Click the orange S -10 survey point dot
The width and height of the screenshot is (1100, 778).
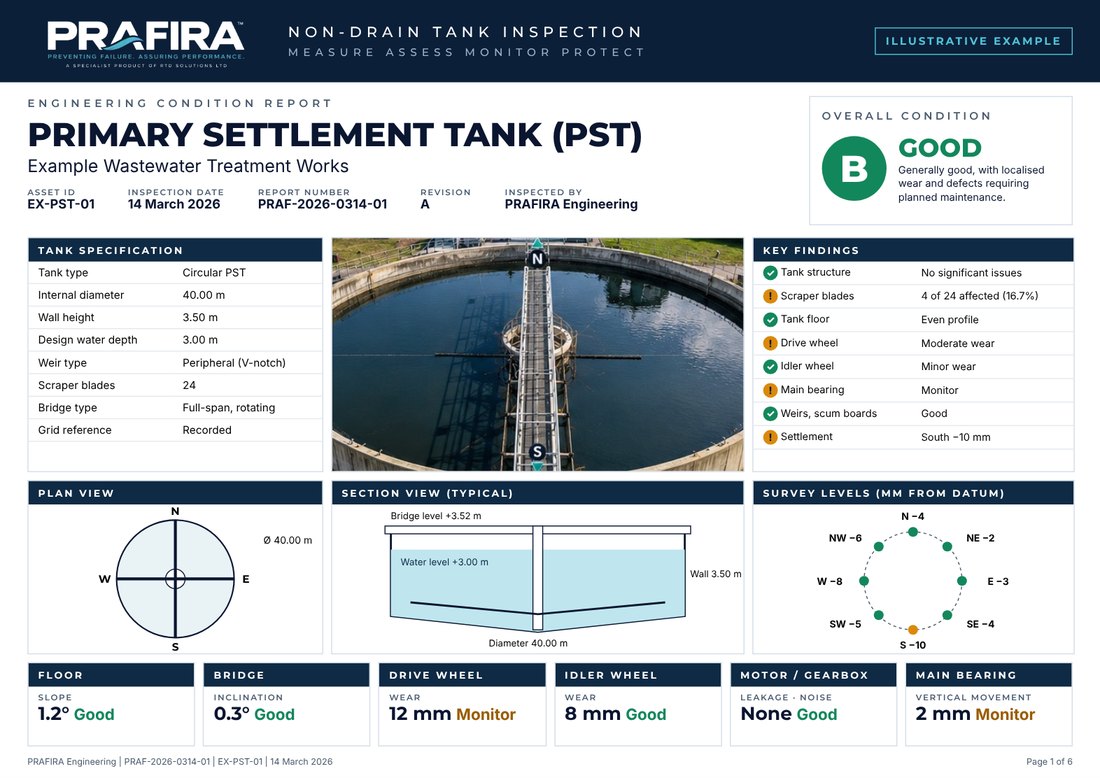[x=913, y=629]
